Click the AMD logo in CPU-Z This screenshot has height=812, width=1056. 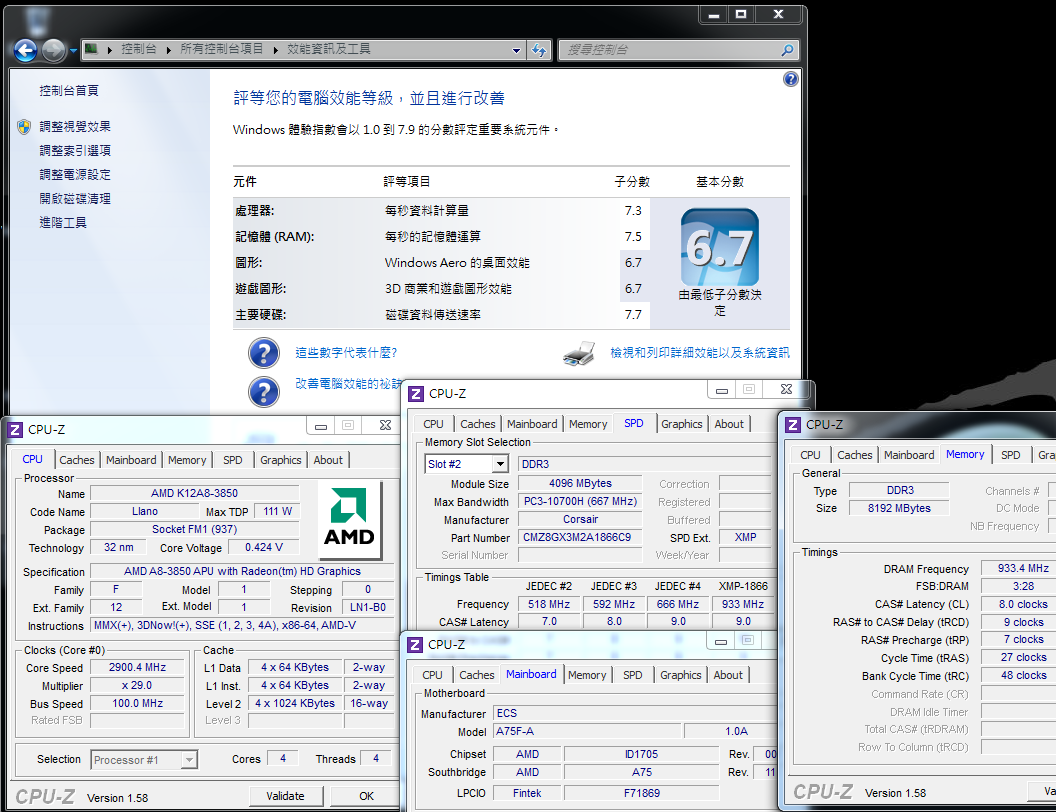coord(350,519)
